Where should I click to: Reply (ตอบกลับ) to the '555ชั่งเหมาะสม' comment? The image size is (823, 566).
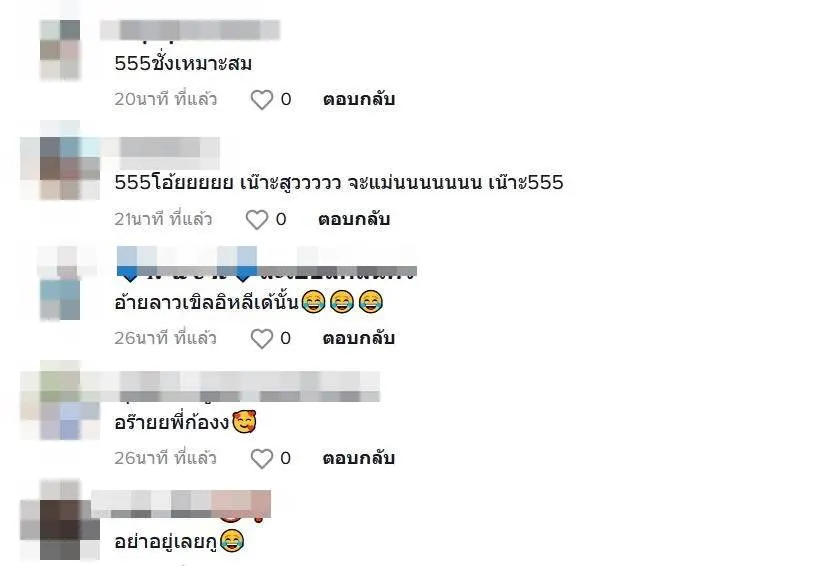358,99
